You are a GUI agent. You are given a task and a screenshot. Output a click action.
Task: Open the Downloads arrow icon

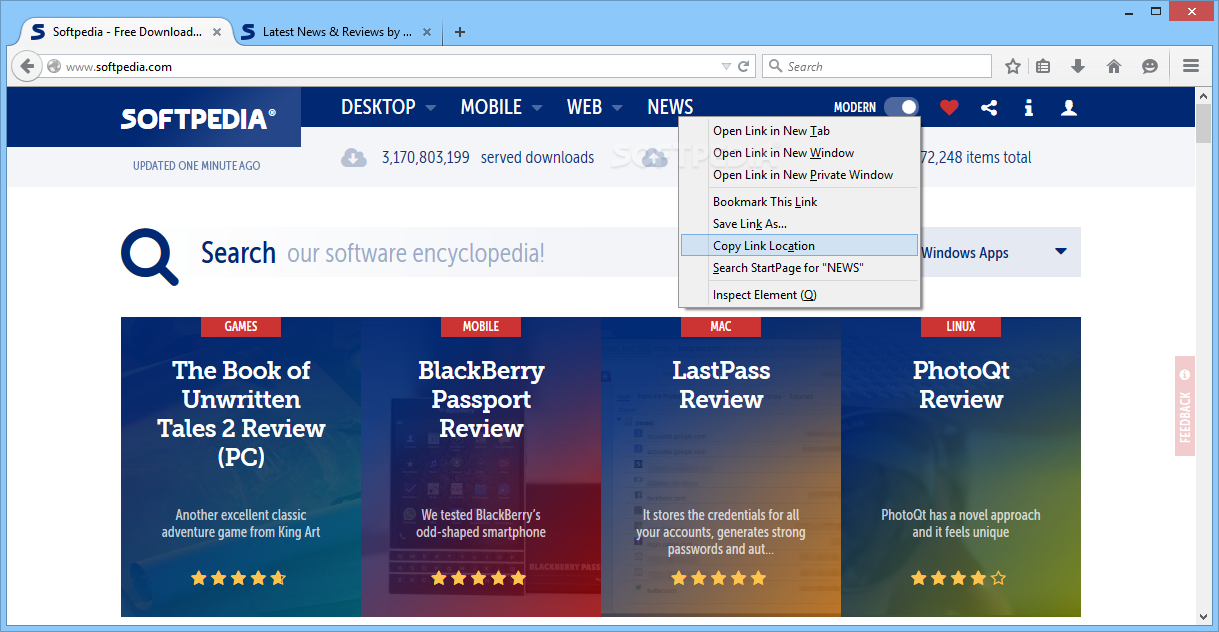click(x=1078, y=66)
